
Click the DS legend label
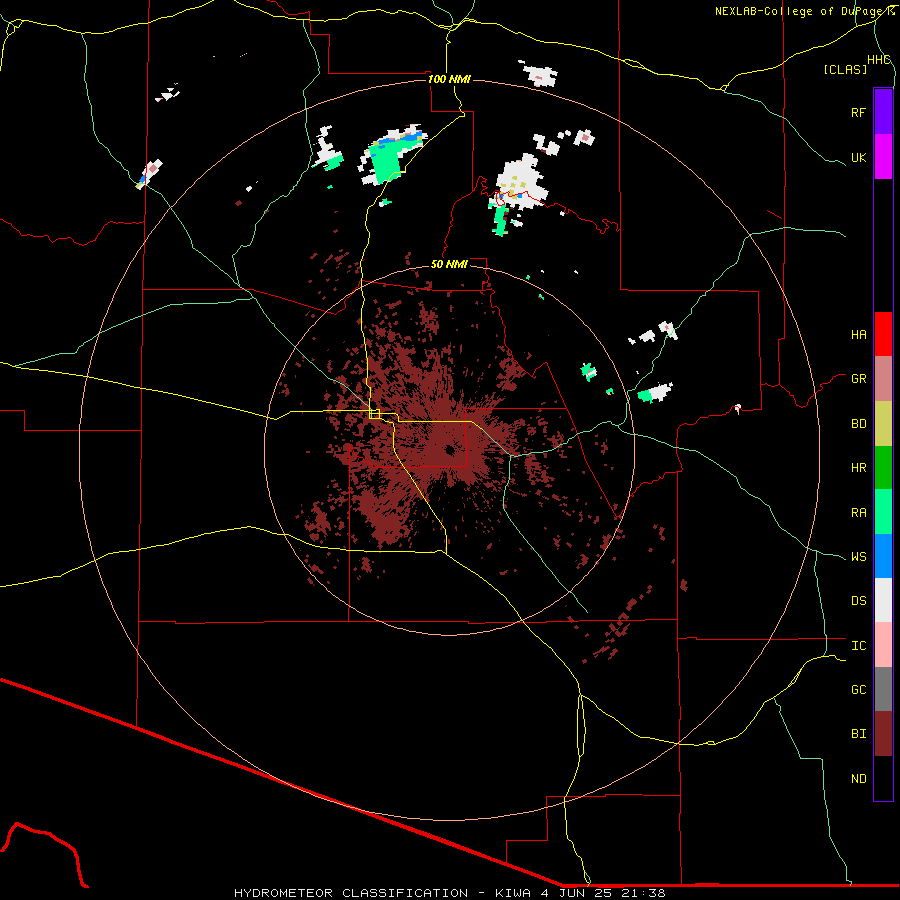pyautogui.click(x=858, y=600)
